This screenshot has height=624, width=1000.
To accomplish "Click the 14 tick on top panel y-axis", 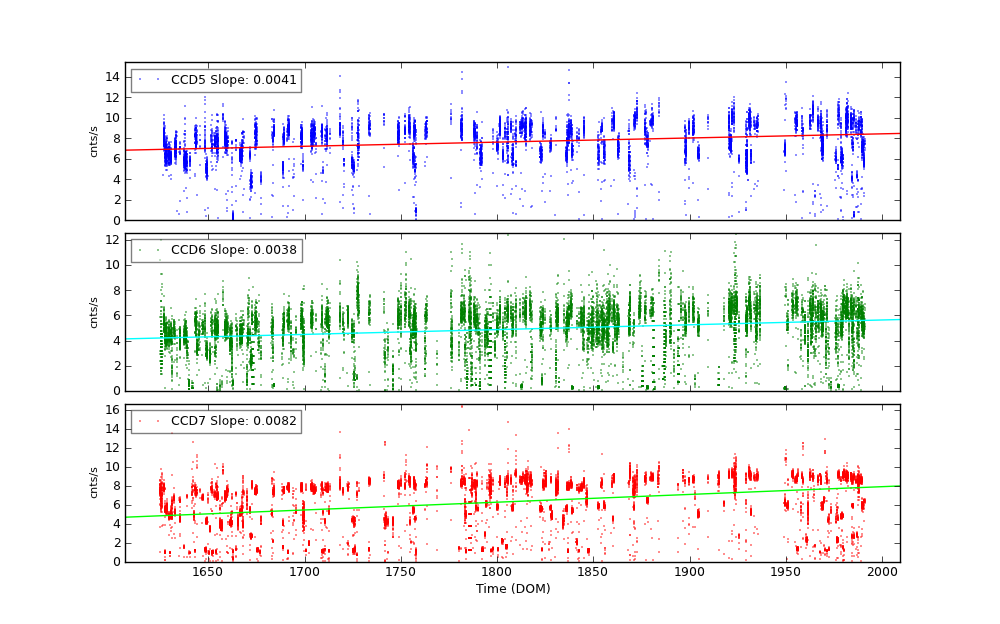I will point(113,77).
